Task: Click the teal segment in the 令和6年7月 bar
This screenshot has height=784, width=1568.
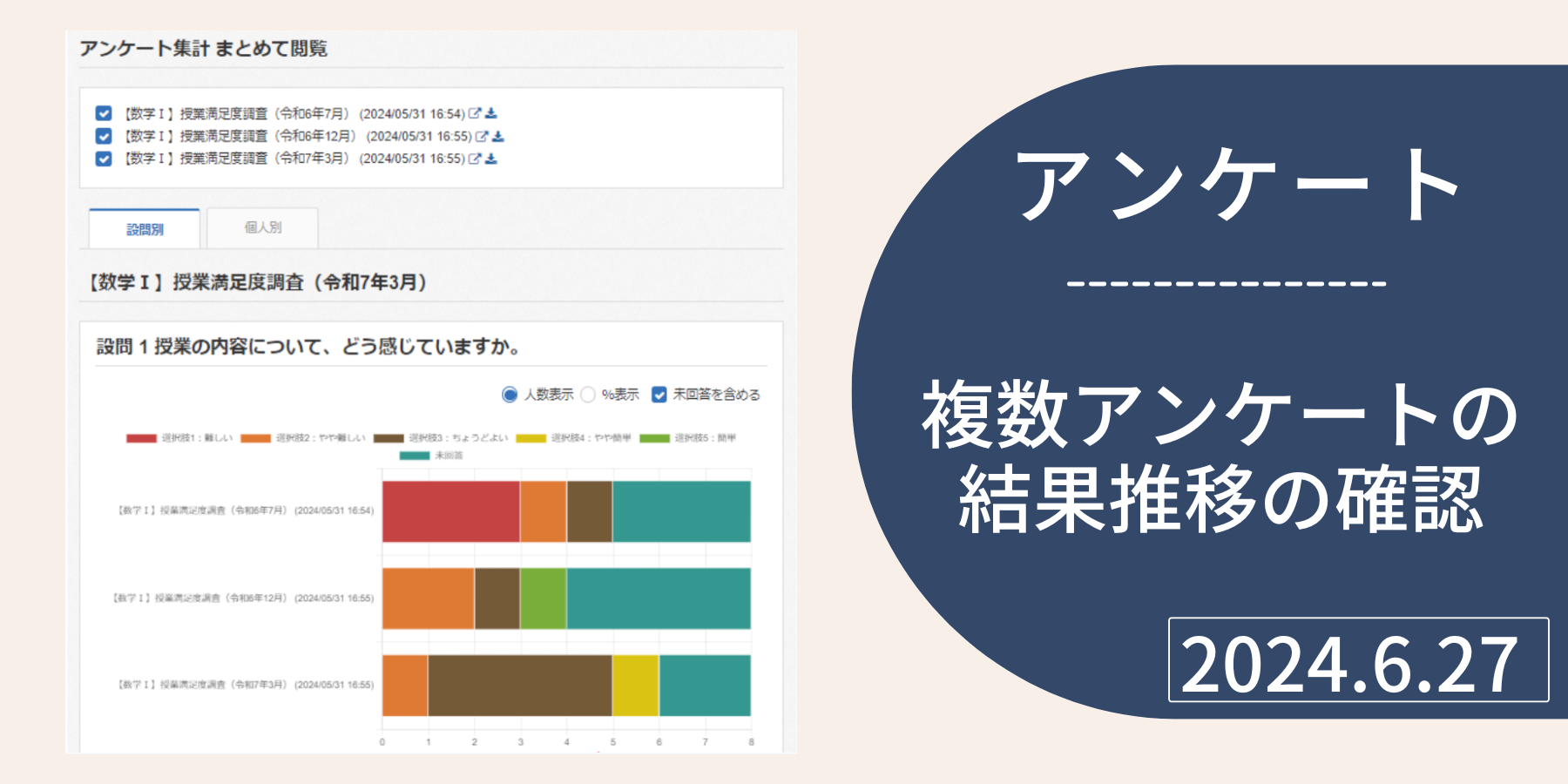Action: pos(682,511)
